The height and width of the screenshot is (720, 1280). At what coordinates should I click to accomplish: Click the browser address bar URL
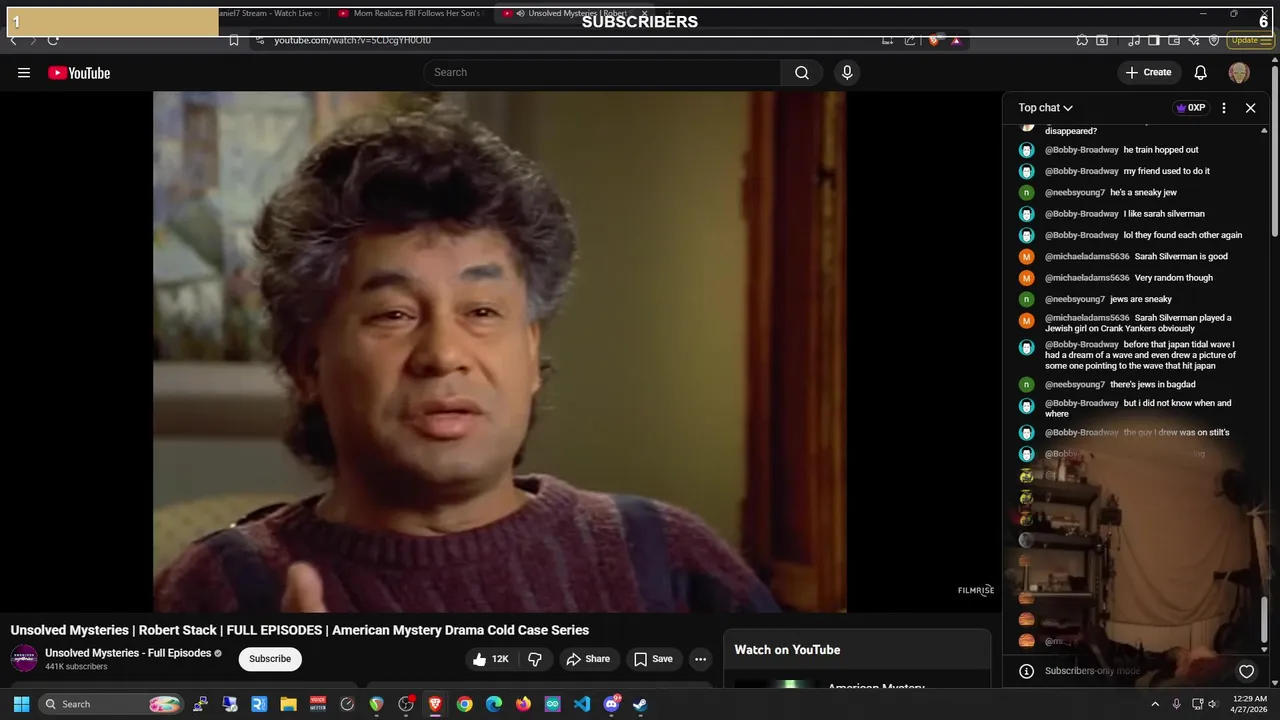pos(352,40)
